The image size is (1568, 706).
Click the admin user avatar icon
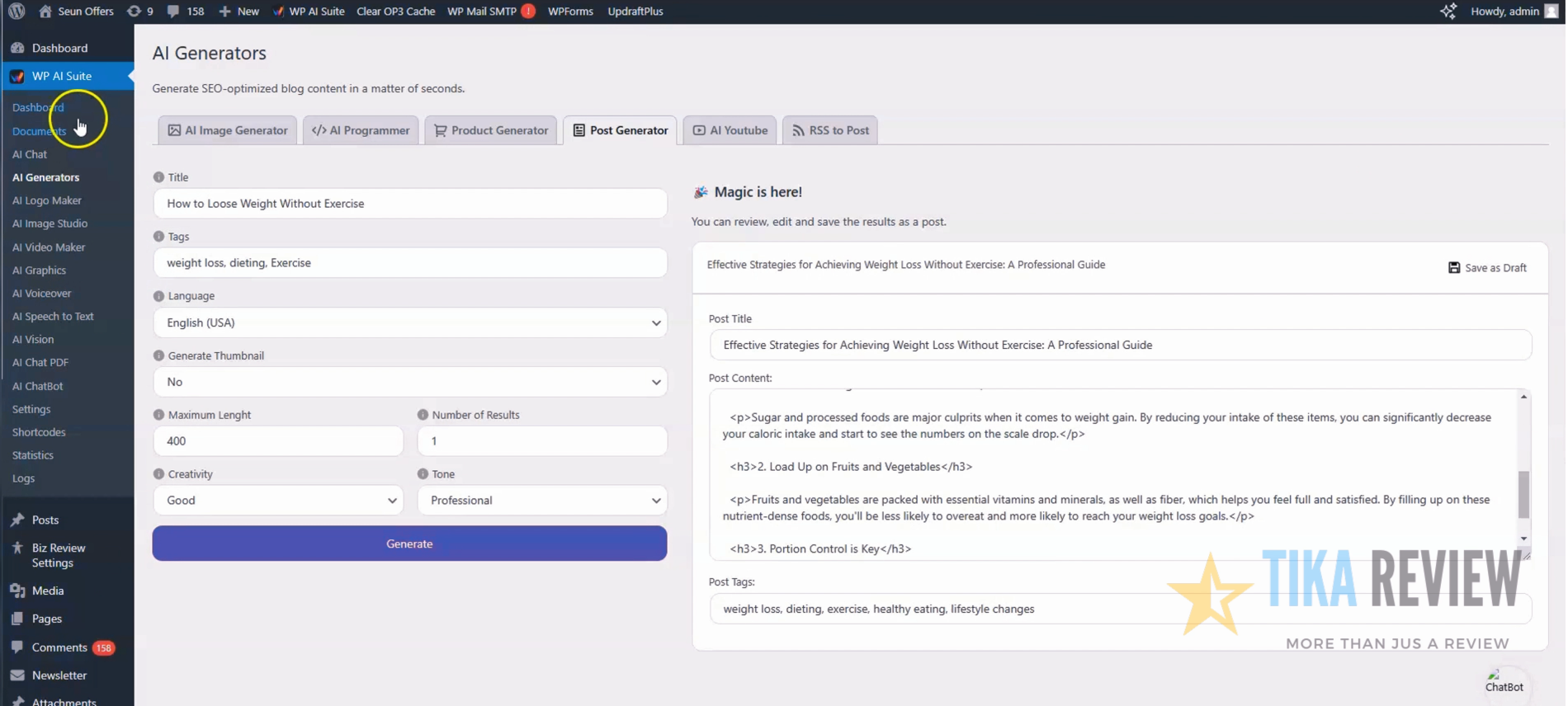pos(1551,12)
